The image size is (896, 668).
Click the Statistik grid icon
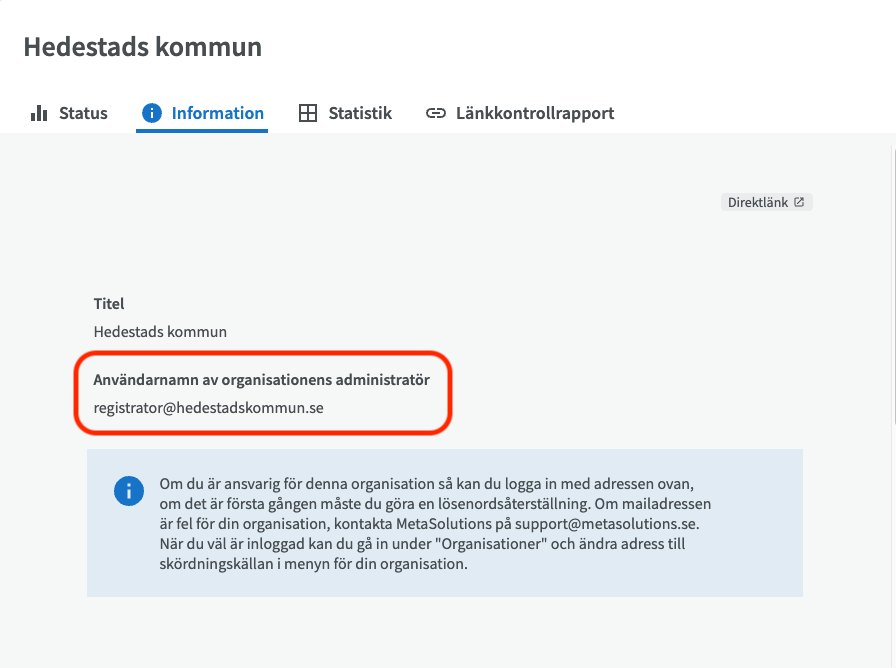click(x=308, y=113)
